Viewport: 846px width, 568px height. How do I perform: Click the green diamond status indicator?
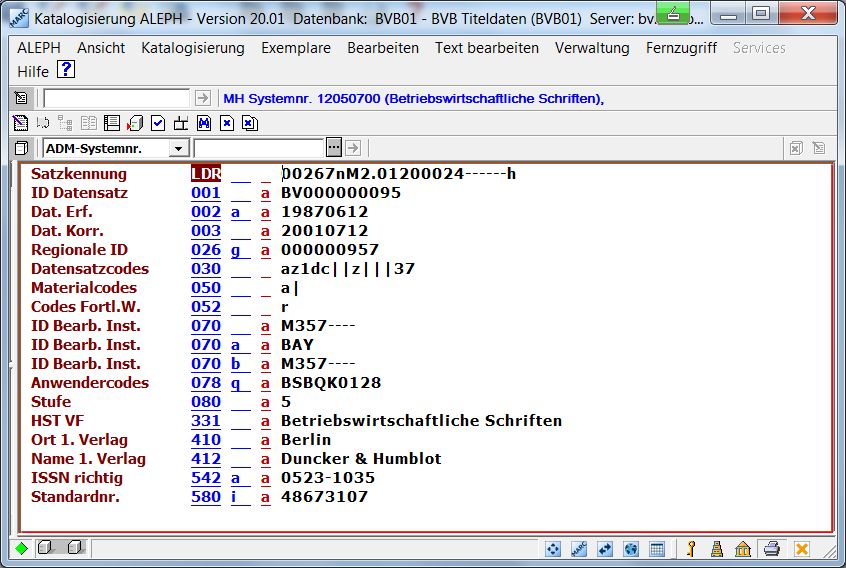click(21, 548)
